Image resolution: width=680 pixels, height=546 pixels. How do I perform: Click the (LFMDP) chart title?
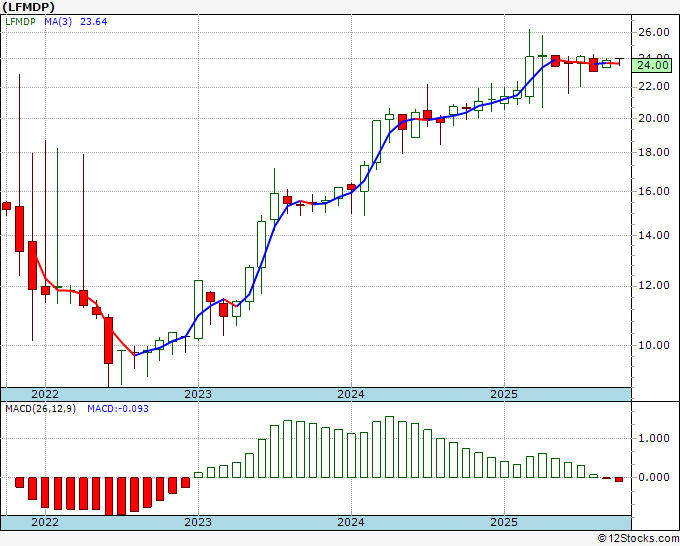[x=28, y=7]
